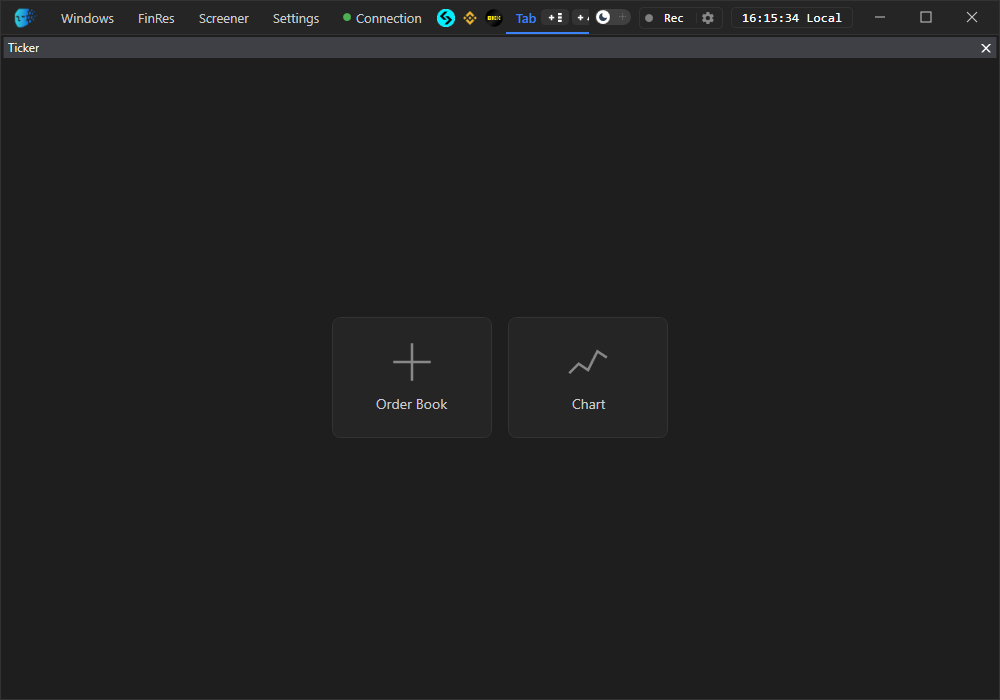The width and height of the screenshot is (1000, 700).
Task: Click the 16:15:34 Local clock display
Action: tap(791, 18)
